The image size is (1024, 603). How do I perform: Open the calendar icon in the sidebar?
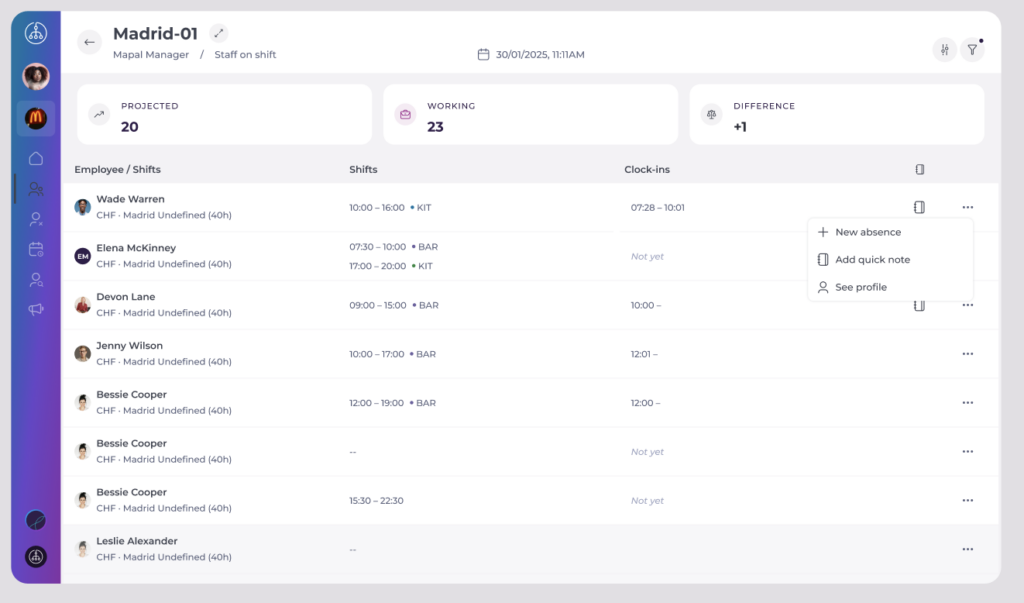(36, 249)
